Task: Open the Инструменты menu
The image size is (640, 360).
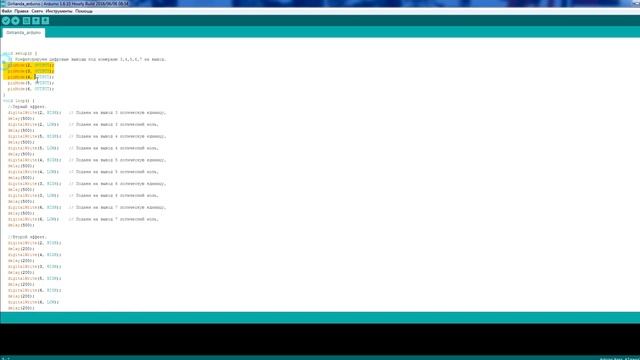Action: (x=59, y=11)
